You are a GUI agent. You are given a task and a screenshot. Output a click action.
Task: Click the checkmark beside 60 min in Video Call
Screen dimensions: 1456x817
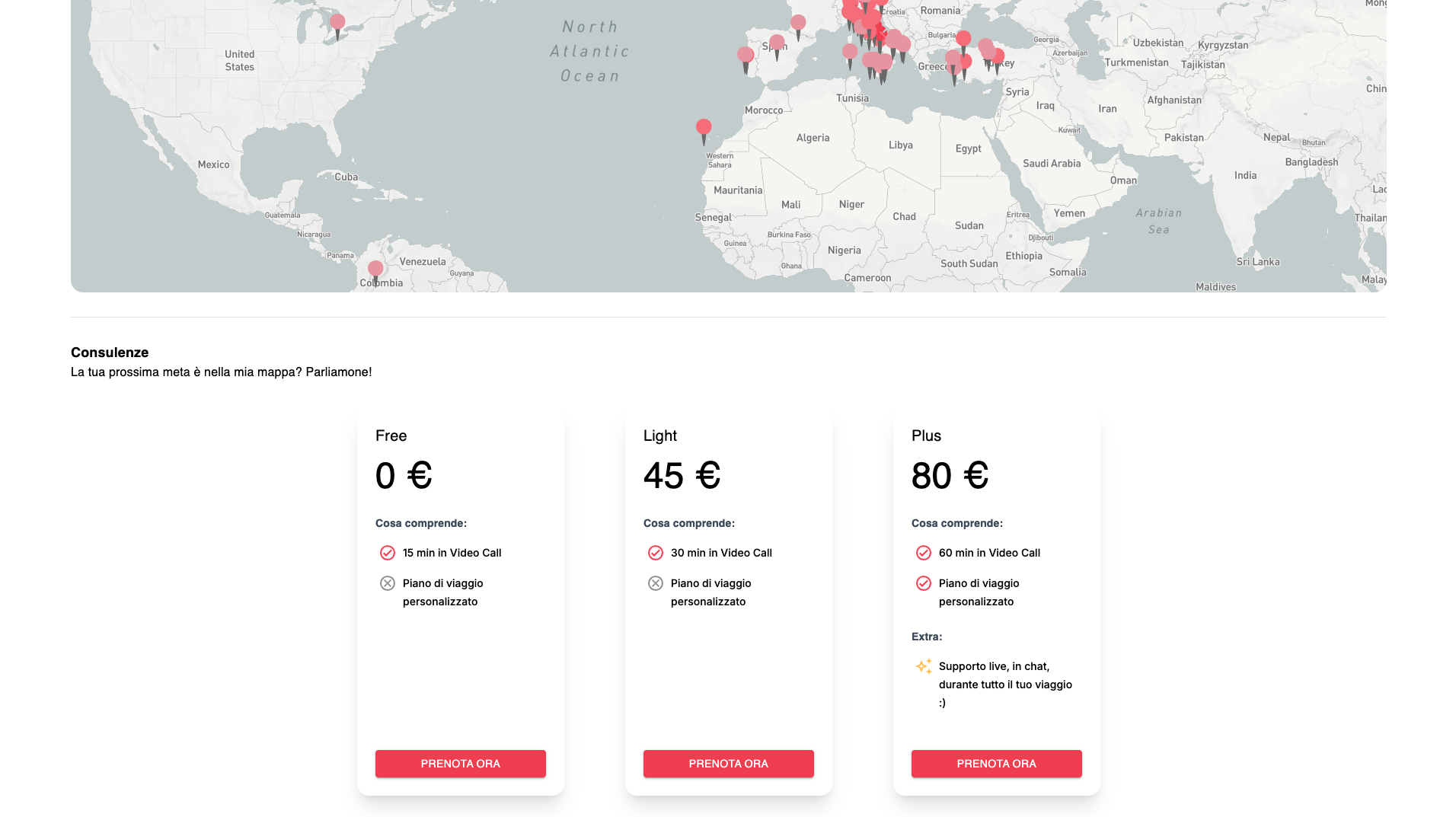click(924, 553)
